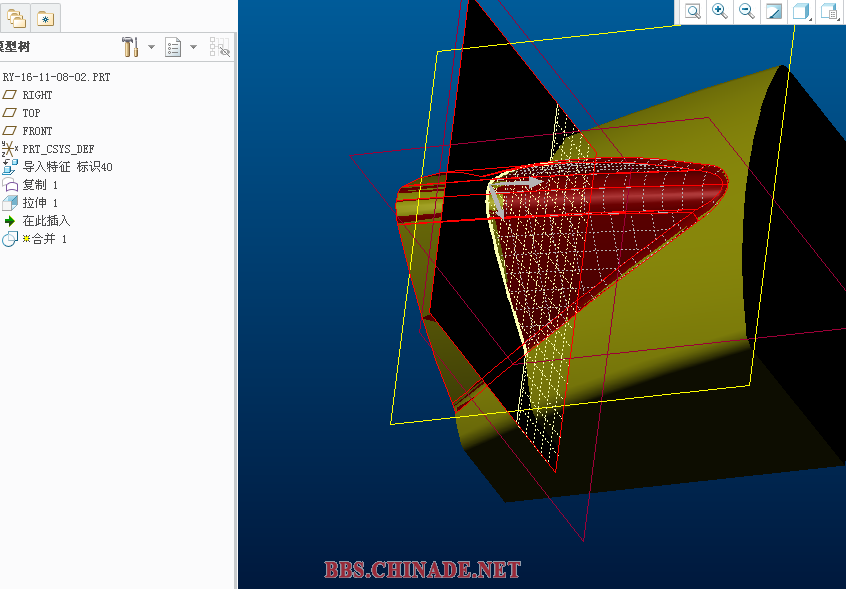Open the model tree hammer settings icon

130,47
